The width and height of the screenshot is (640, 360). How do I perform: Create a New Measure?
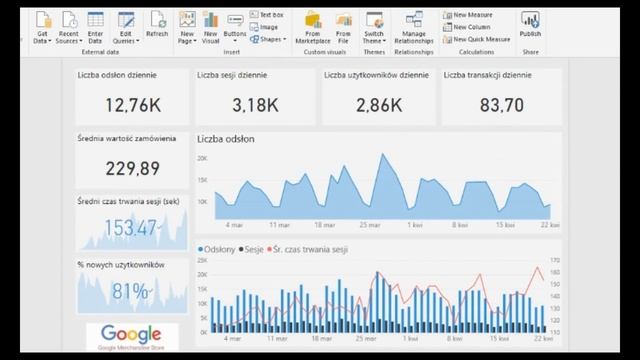pos(468,15)
